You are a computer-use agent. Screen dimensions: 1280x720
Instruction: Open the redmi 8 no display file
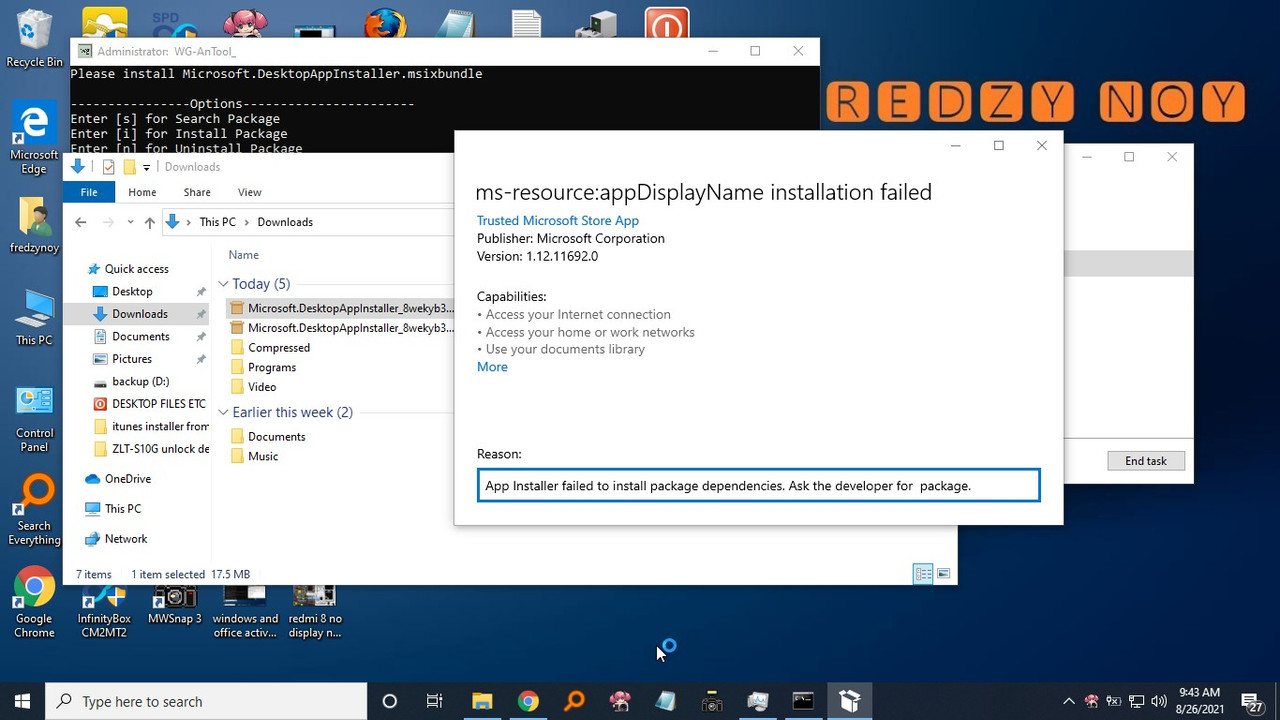(x=314, y=612)
